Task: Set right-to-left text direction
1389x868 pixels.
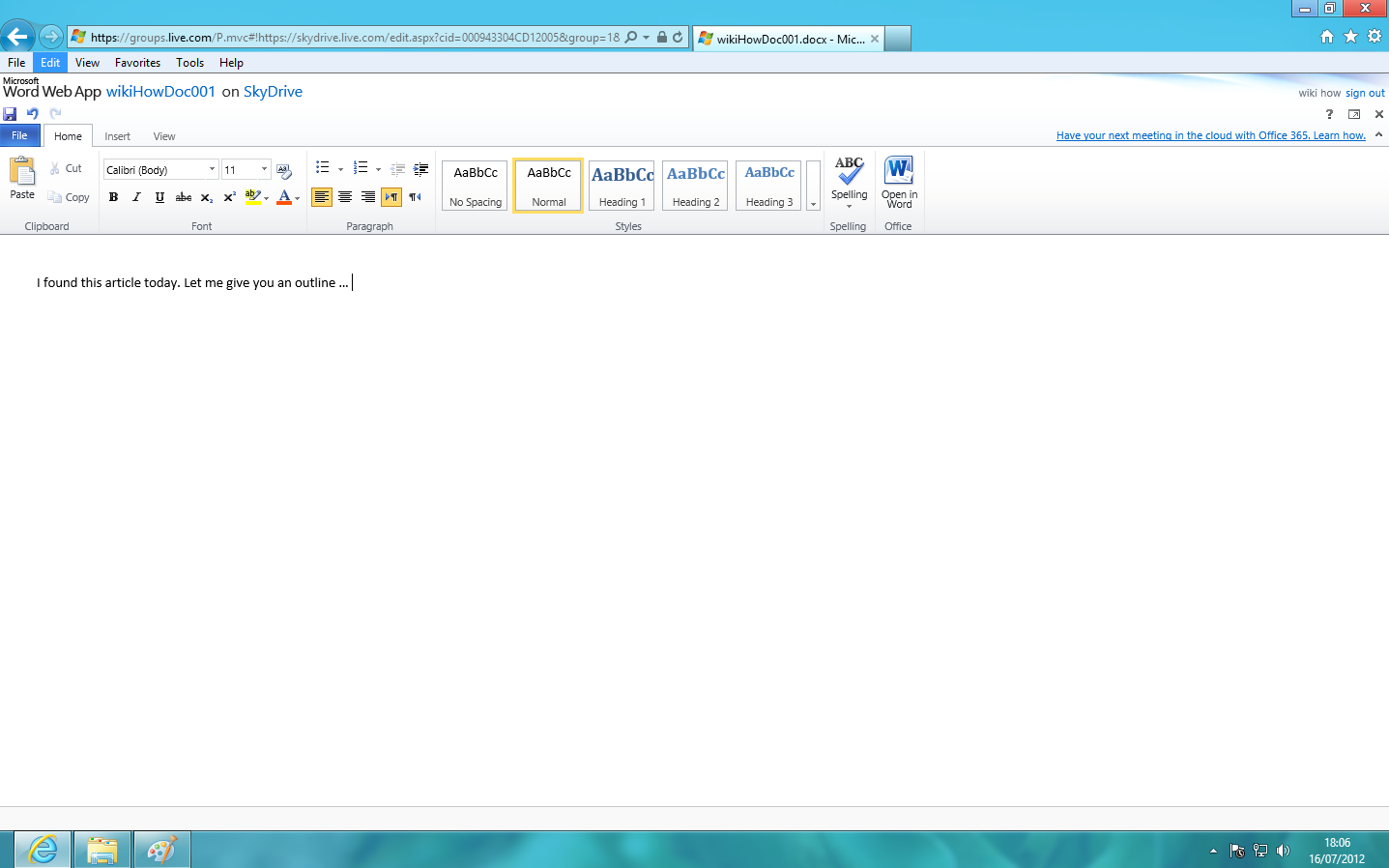Action: (415, 197)
